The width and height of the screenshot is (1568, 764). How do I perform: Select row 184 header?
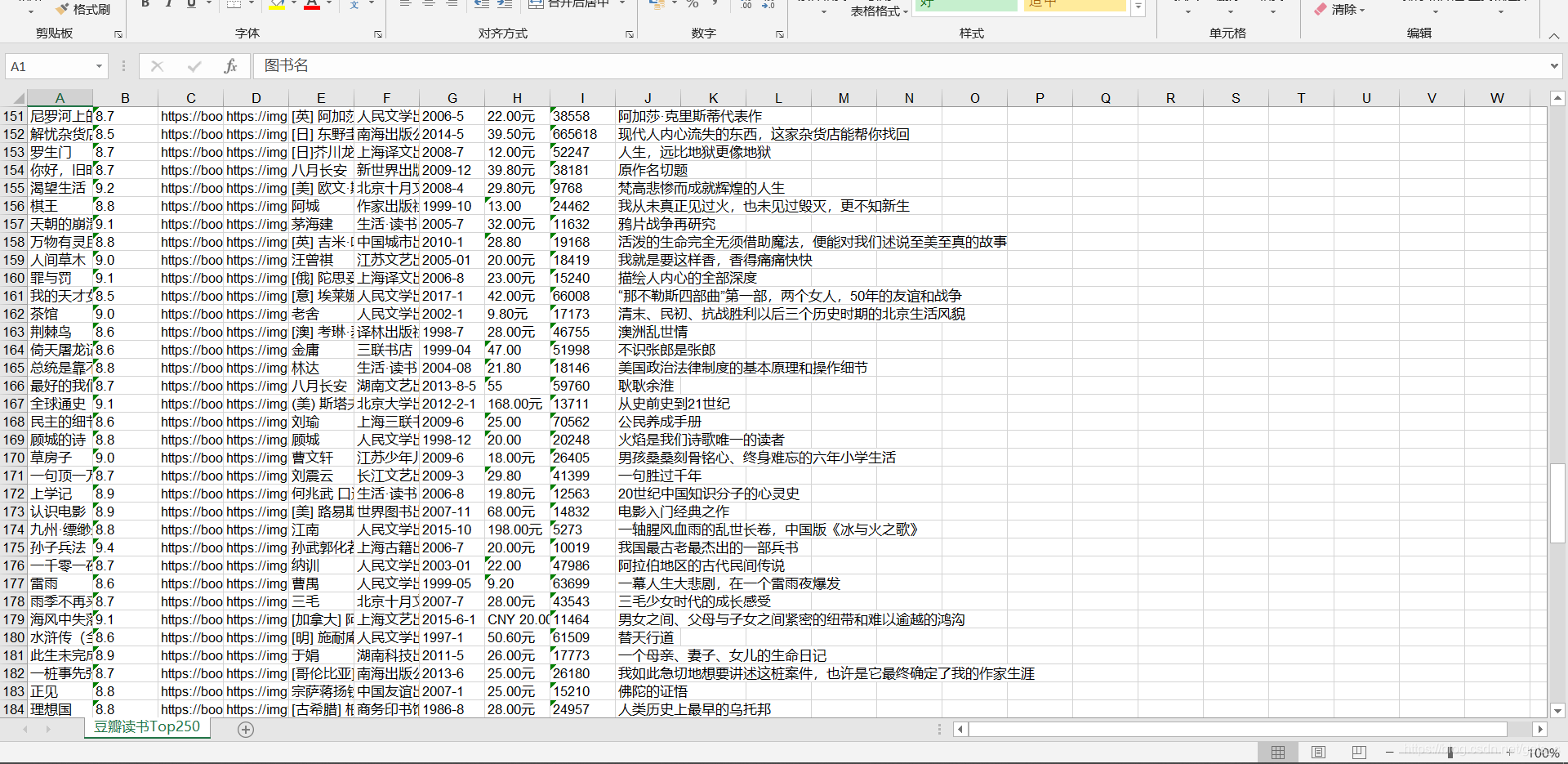click(x=14, y=709)
